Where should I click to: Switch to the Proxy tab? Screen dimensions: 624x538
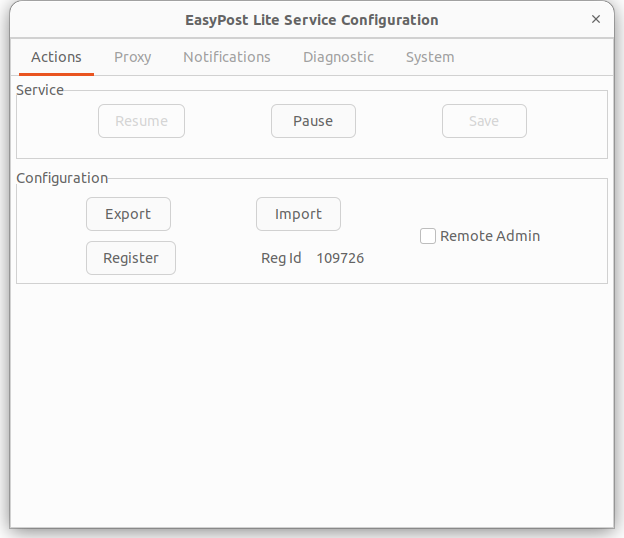[133, 57]
